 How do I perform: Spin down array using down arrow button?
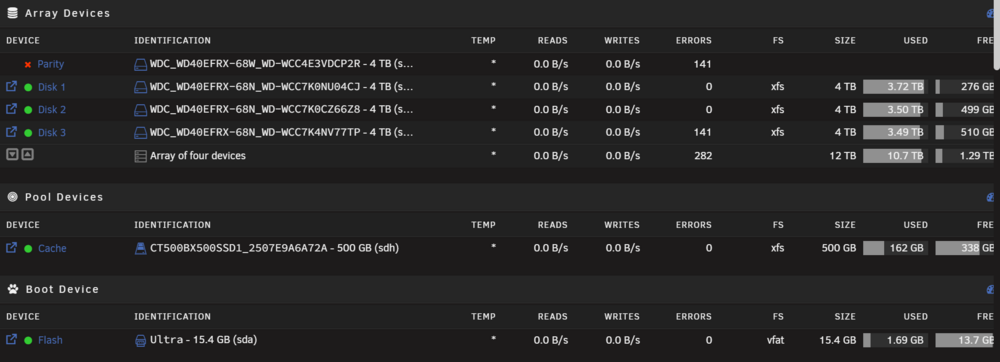[x=12, y=155]
